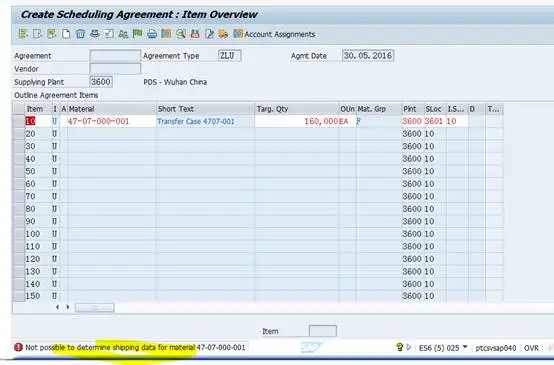Click the Agmt Date field 30.05.2016
Viewport: 554px width, 365px height.
point(368,55)
